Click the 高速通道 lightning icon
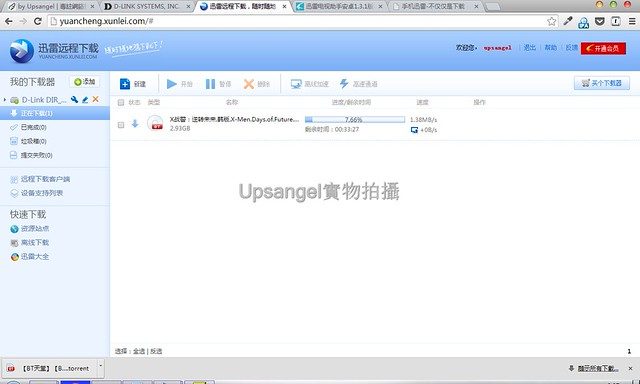640x384 pixels. click(344, 84)
